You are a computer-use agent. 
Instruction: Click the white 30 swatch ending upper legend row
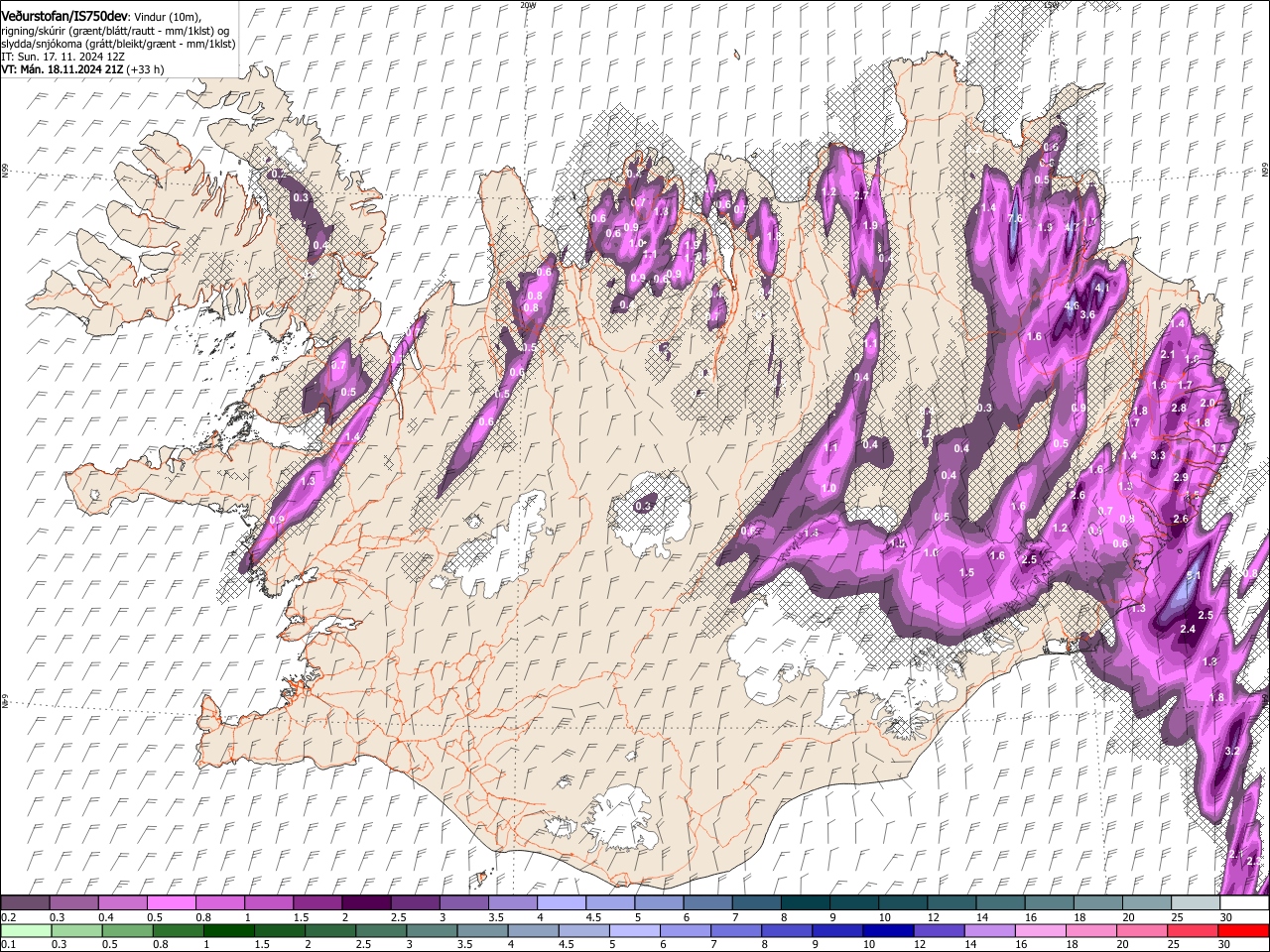[x=1244, y=902]
